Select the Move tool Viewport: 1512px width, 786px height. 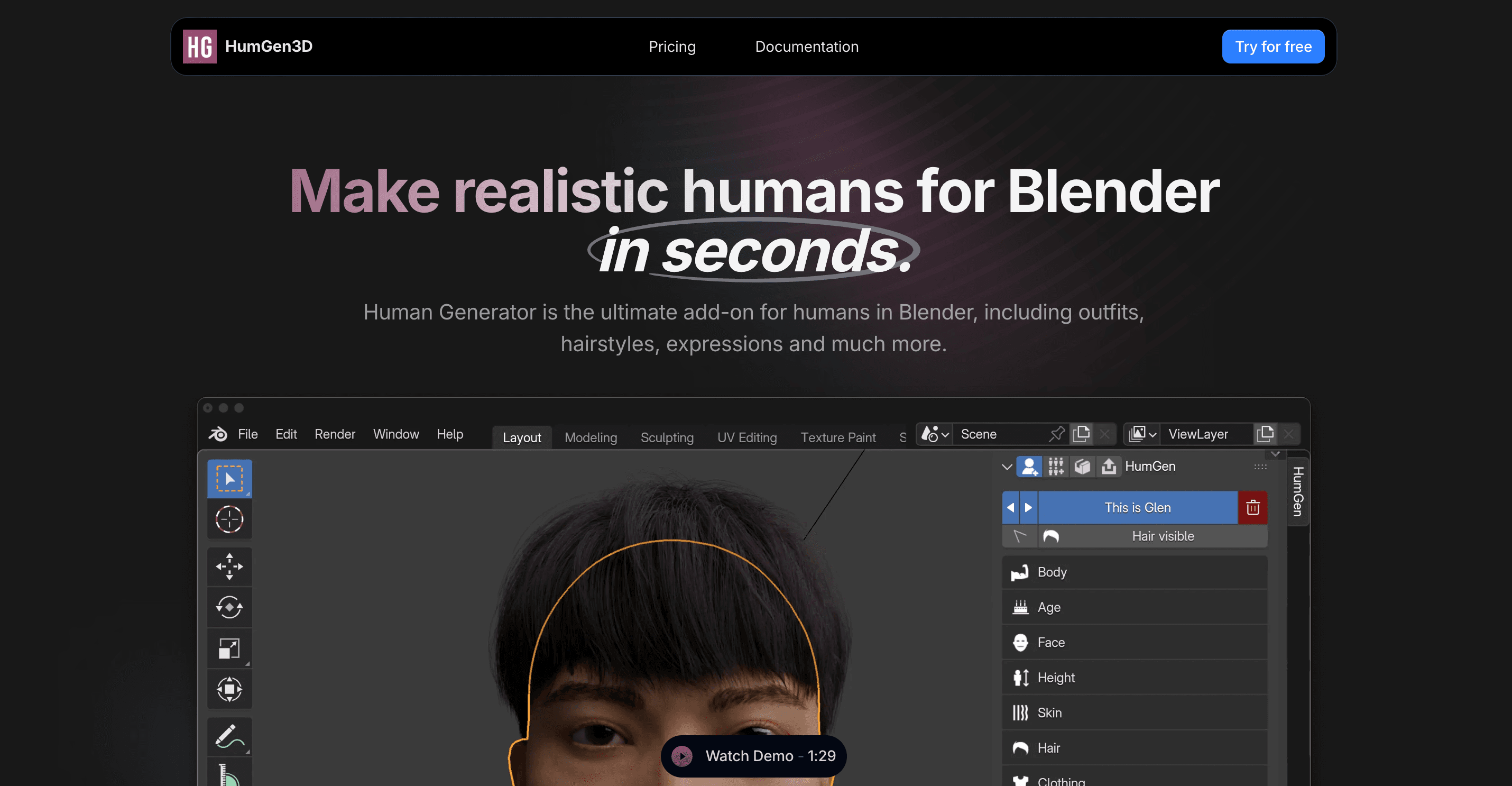pyautogui.click(x=229, y=566)
